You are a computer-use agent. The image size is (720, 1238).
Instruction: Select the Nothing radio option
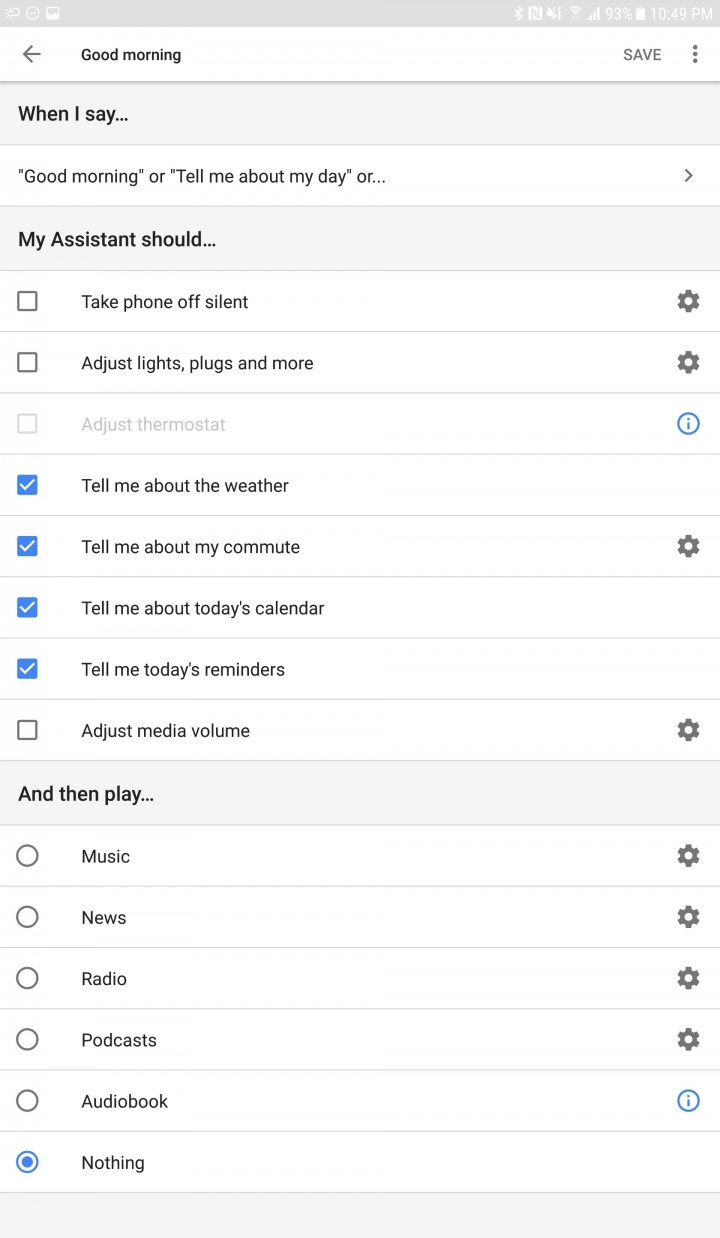(28, 1162)
